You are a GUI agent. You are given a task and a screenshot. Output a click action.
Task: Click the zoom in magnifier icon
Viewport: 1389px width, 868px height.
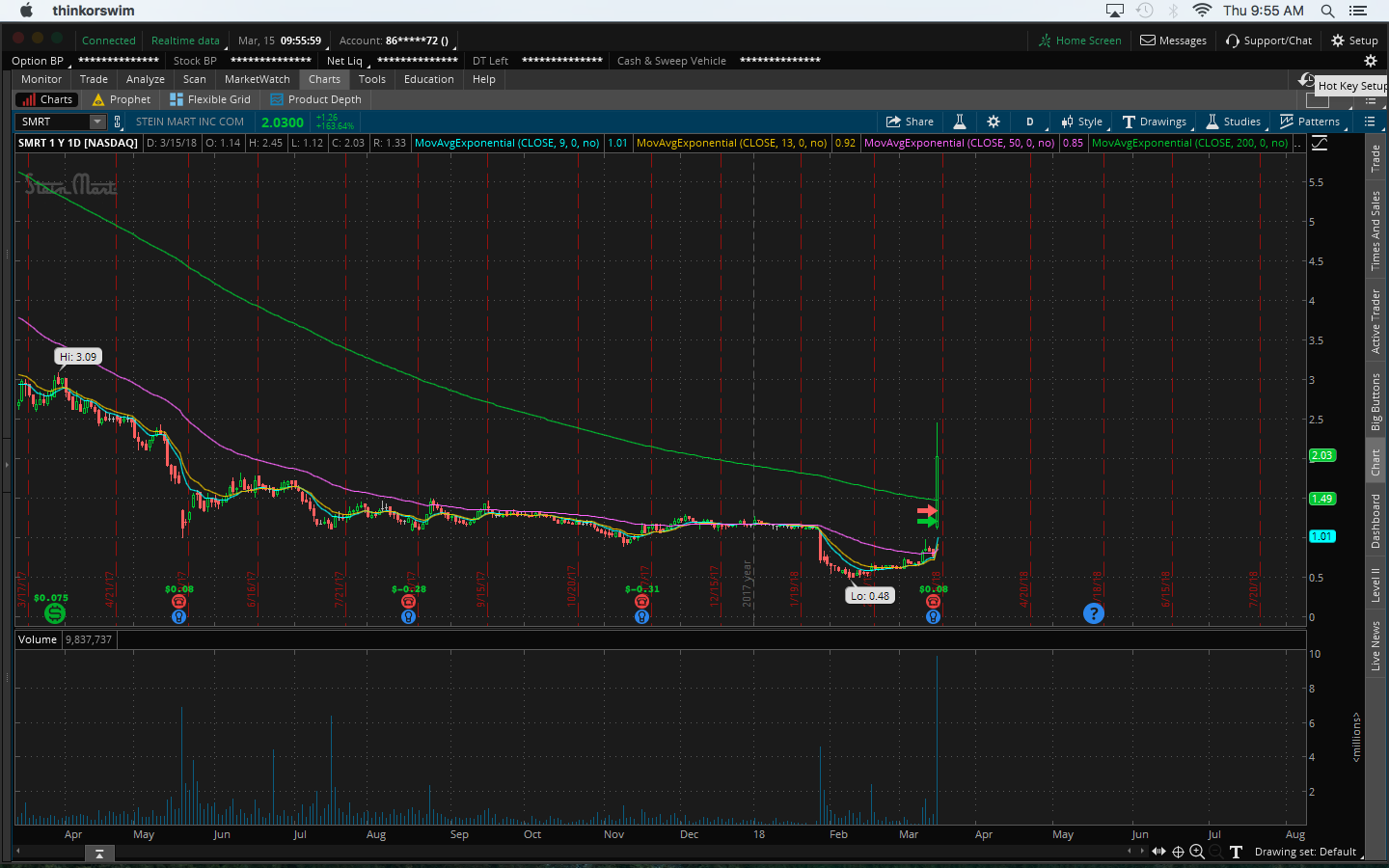pyautogui.click(x=1197, y=852)
